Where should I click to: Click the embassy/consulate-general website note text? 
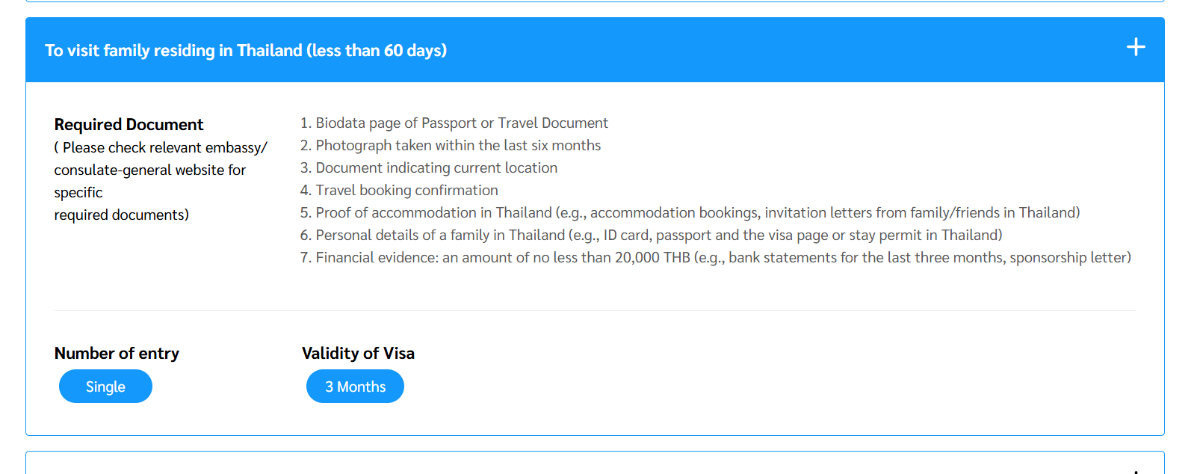click(x=160, y=170)
